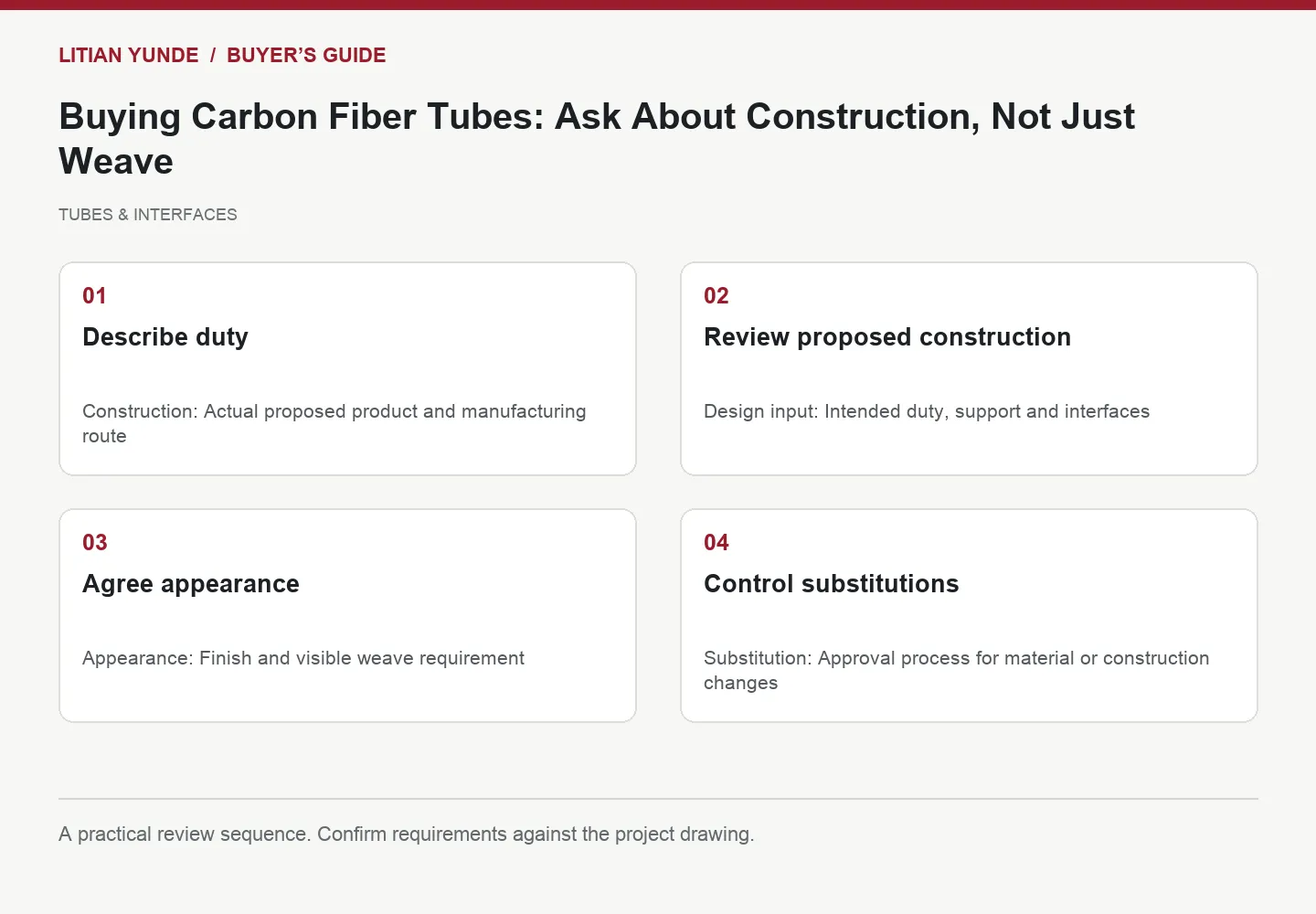Select step number 01

[x=94, y=296]
